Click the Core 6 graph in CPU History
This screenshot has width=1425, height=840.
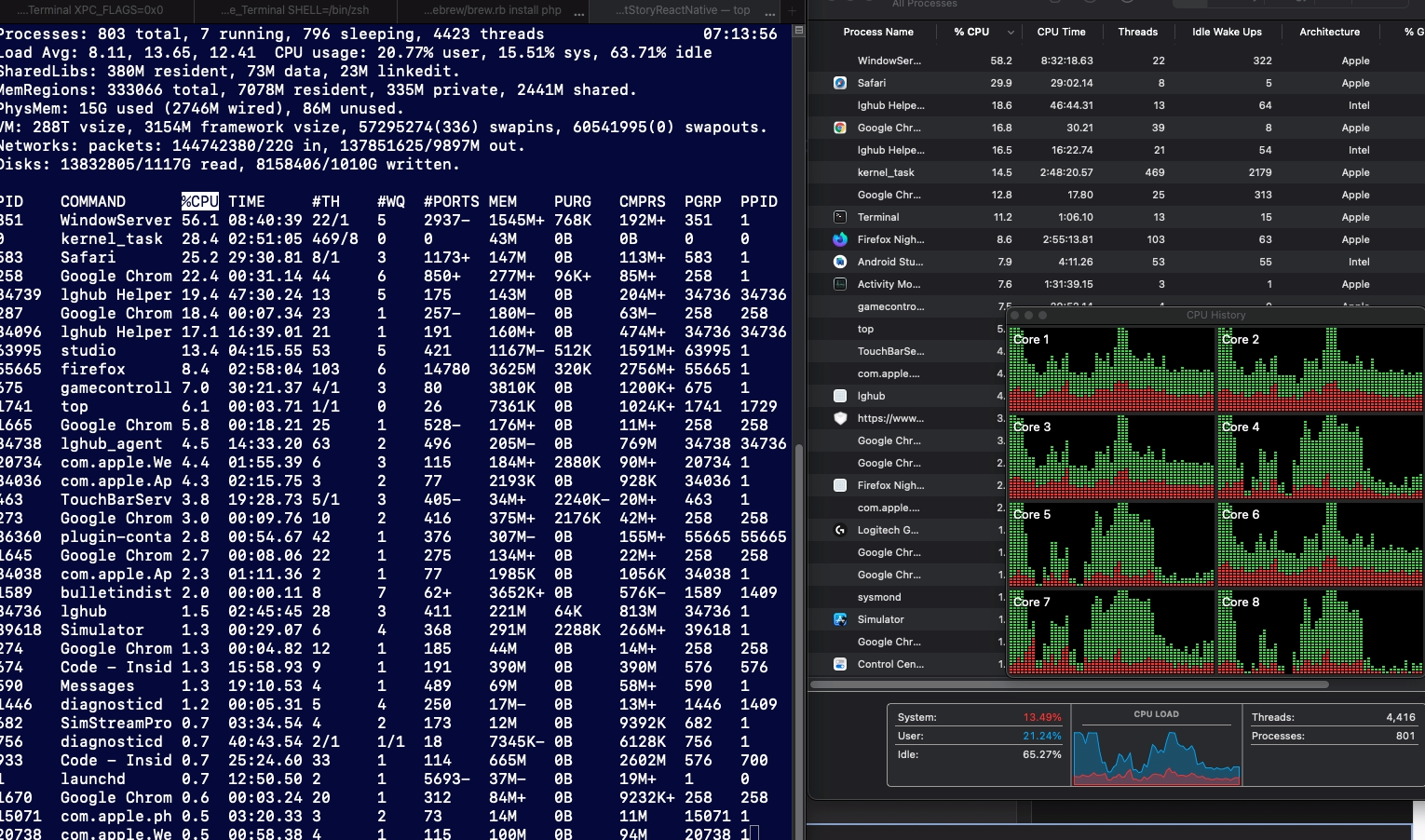[1320, 544]
